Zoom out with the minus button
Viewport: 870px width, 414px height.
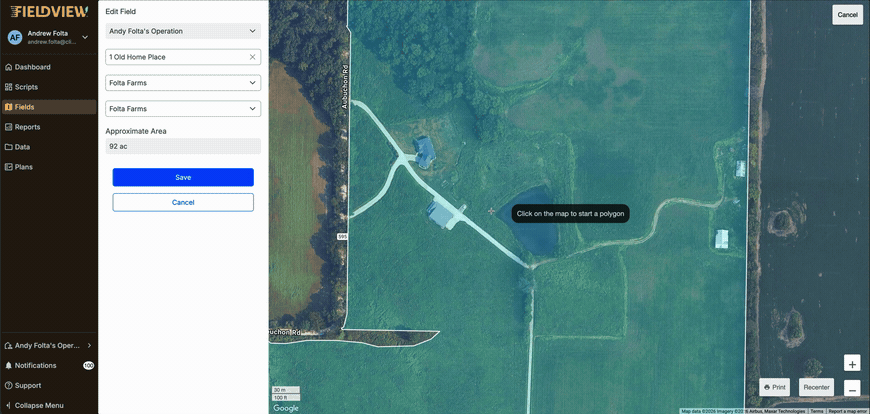point(852,388)
